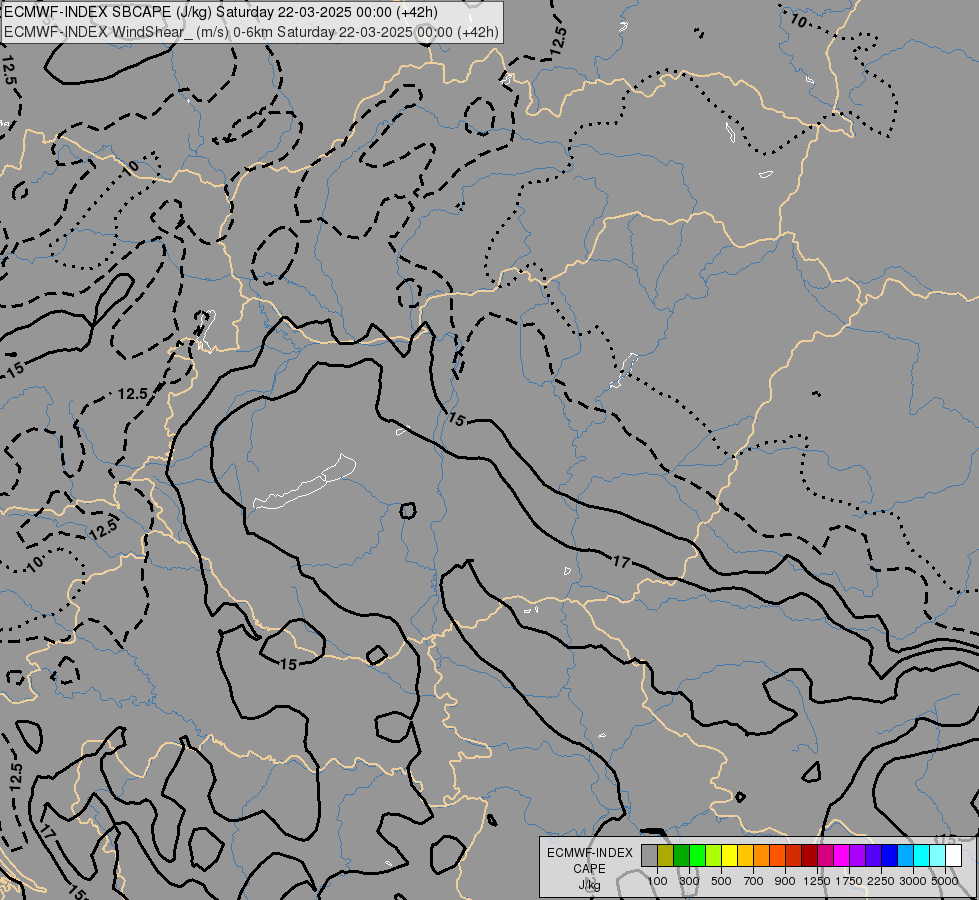Pick the crimson-pink swatch right of 1250
This screenshot has width=979, height=900.
(x=825, y=856)
